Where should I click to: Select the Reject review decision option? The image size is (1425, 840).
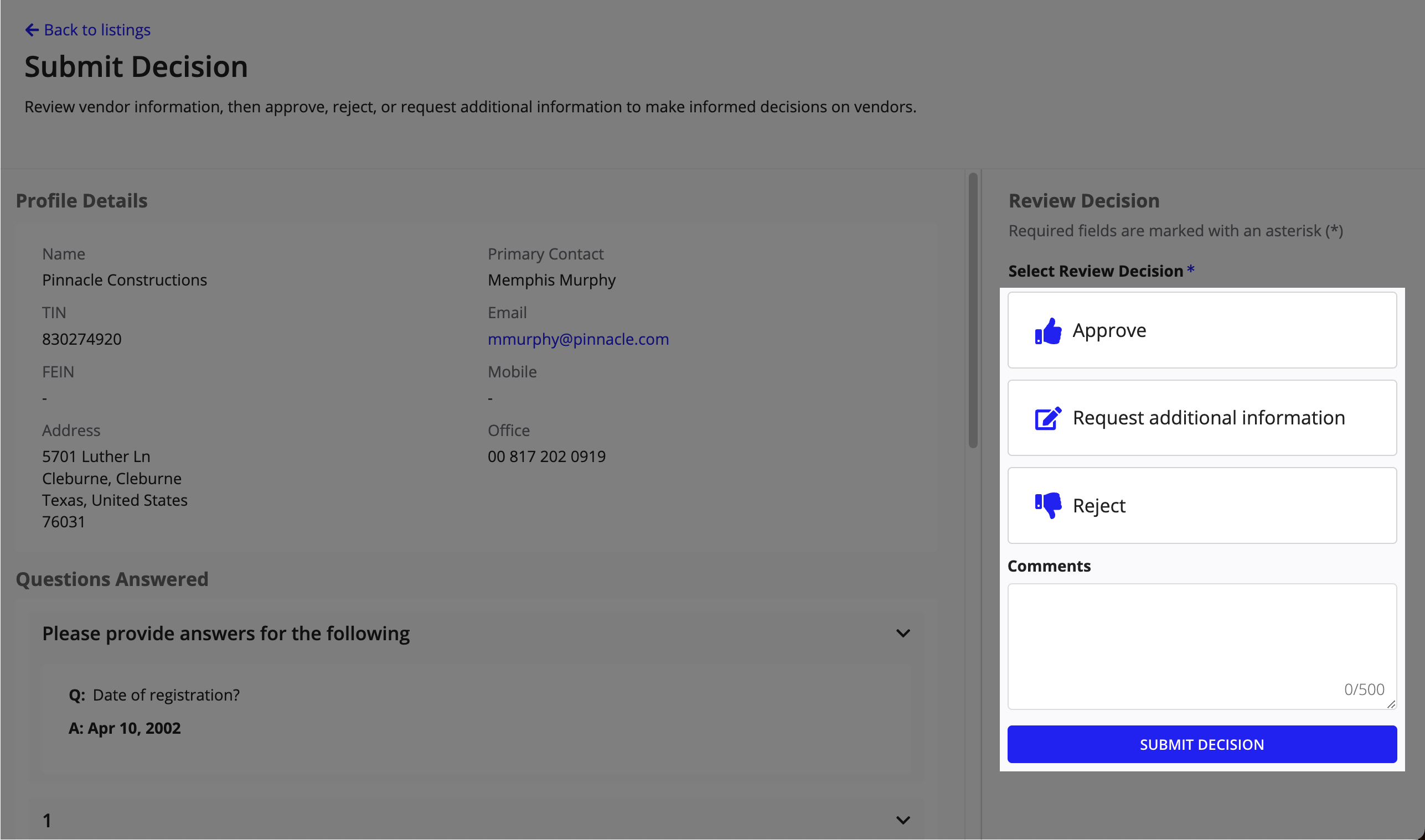click(x=1202, y=505)
